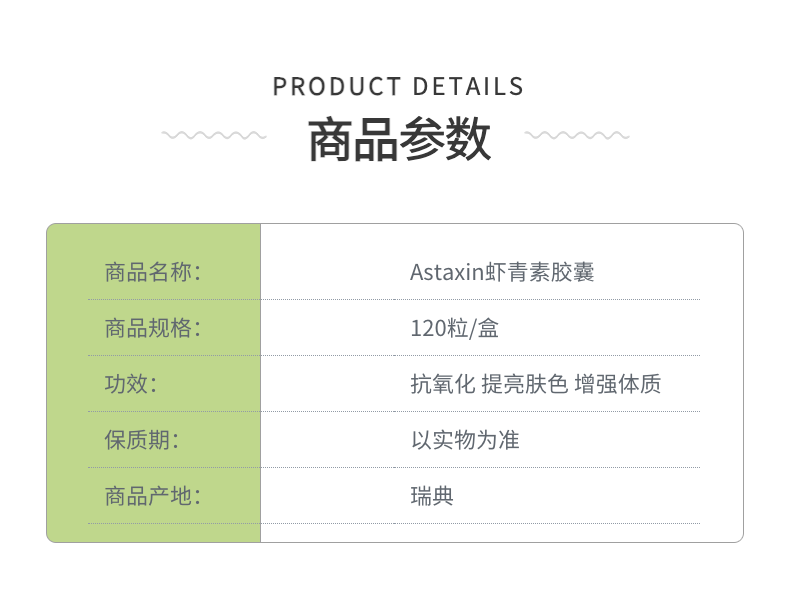This screenshot has width=790, height=589.
Task: Click the 瑞典 origin value
Action: pos(432,496)
